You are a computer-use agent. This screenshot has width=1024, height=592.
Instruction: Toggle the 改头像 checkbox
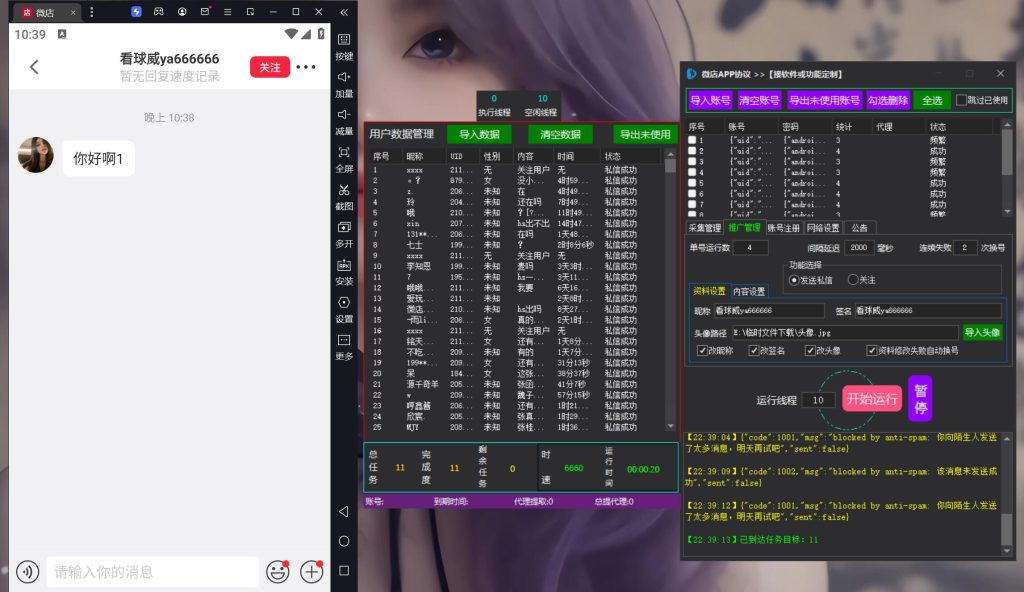point(810,351)
